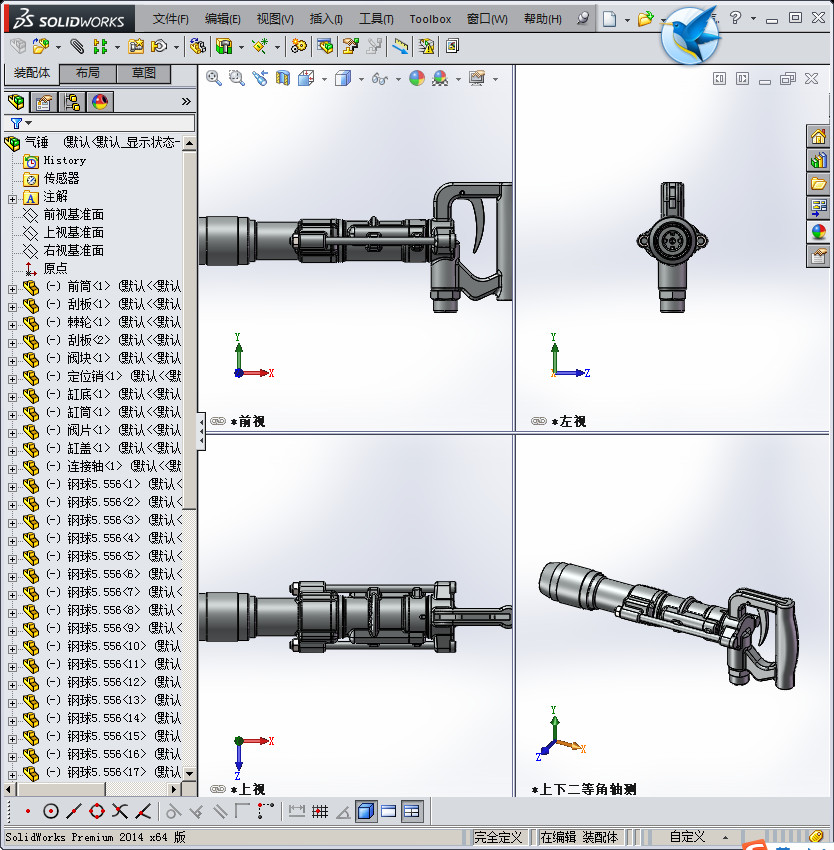
Task: Select the Line sketch tool
Action: click(x=76, y=811)
